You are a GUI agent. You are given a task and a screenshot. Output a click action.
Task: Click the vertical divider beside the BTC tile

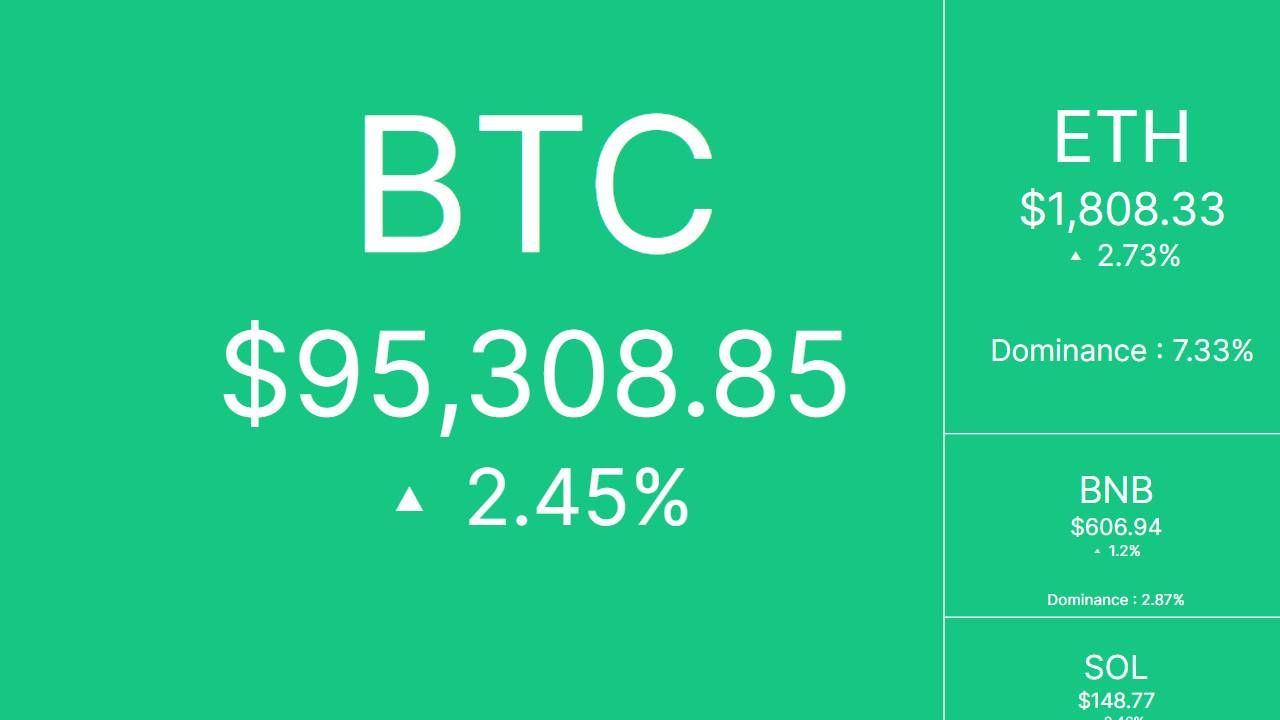coord(944,300)
